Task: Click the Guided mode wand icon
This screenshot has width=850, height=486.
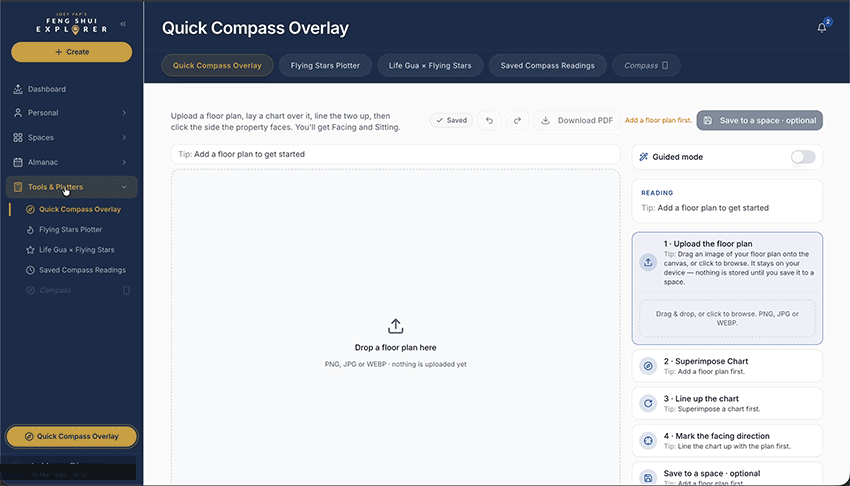Action: tap(643, 157)
